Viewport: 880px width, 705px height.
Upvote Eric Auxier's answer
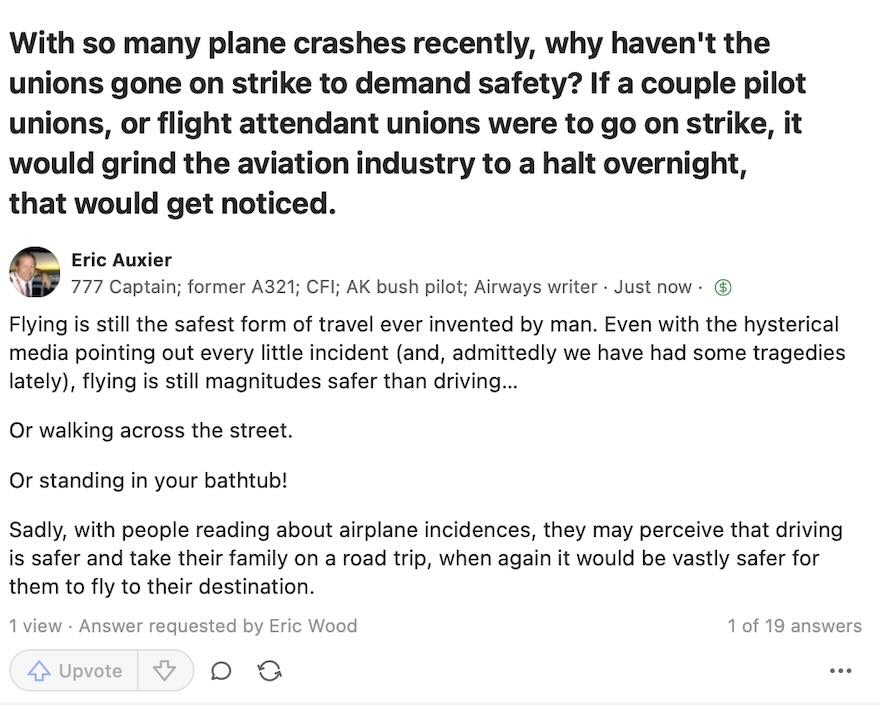74,670
